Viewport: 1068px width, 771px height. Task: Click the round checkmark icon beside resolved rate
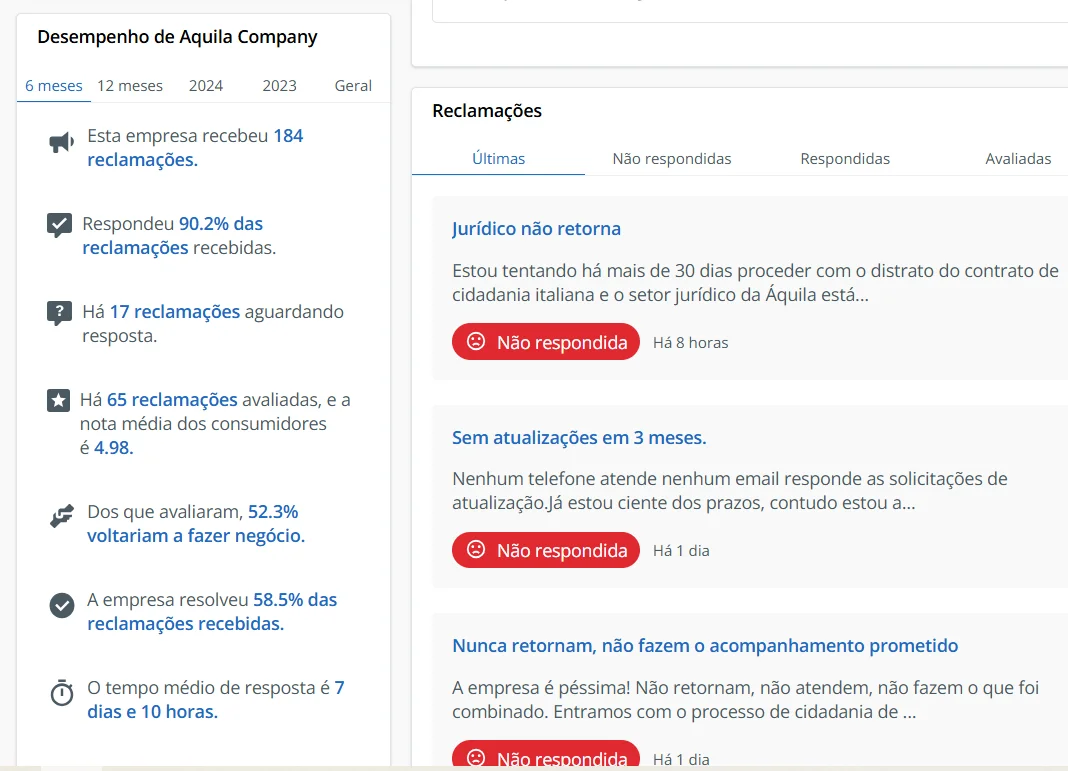coord(62,605)
